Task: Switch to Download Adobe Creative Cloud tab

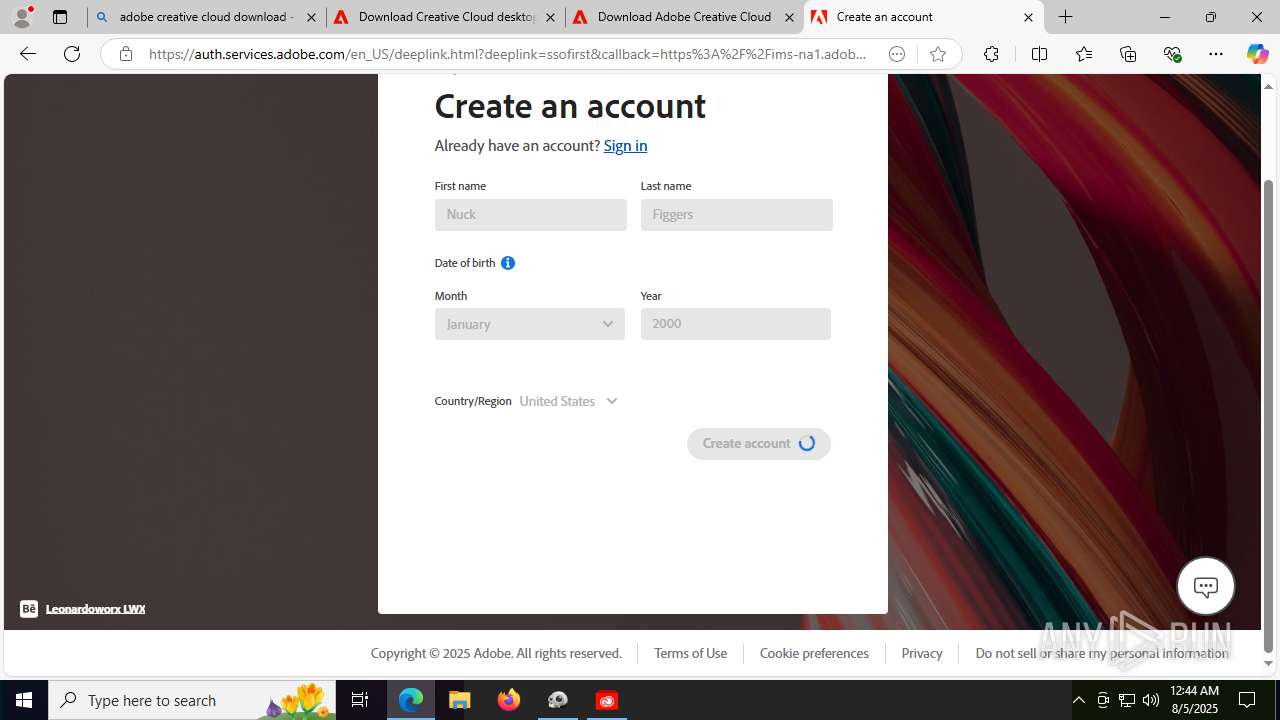Action: pyautogui.click(x=684, y=17)
